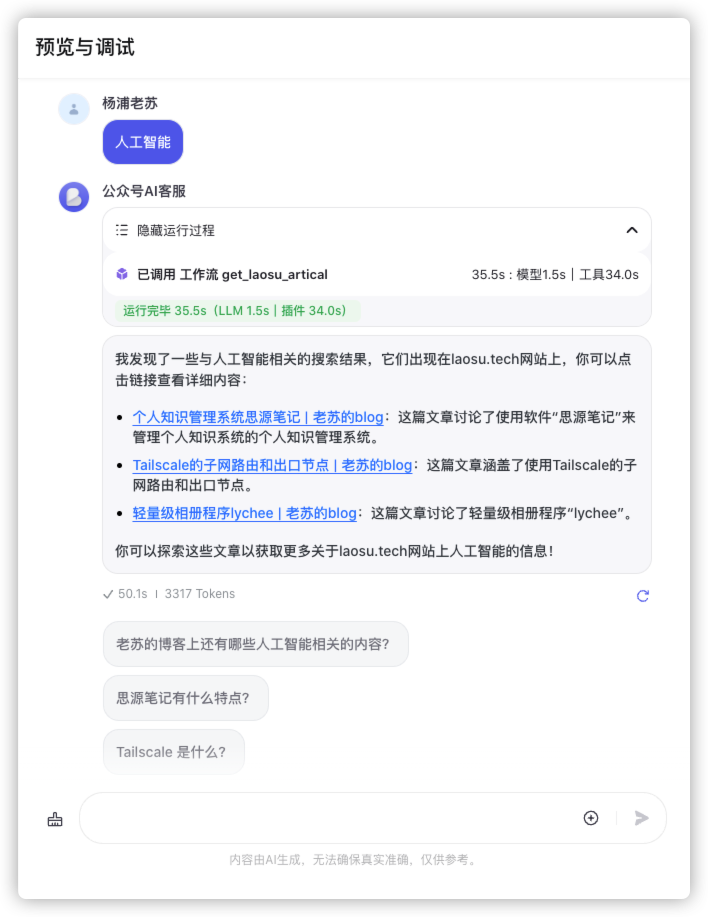Expand the get_laosu_artical workflow call row

(x=377, y=274)
